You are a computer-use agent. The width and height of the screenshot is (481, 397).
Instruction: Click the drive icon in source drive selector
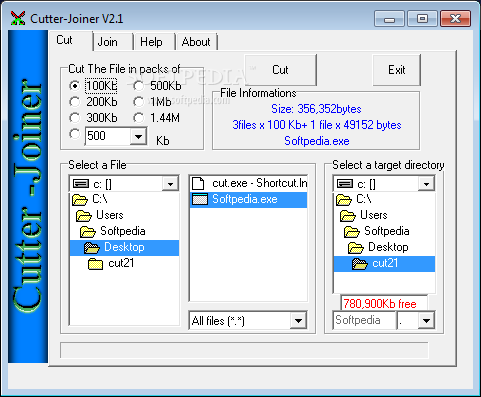click(x=81, y=184)
